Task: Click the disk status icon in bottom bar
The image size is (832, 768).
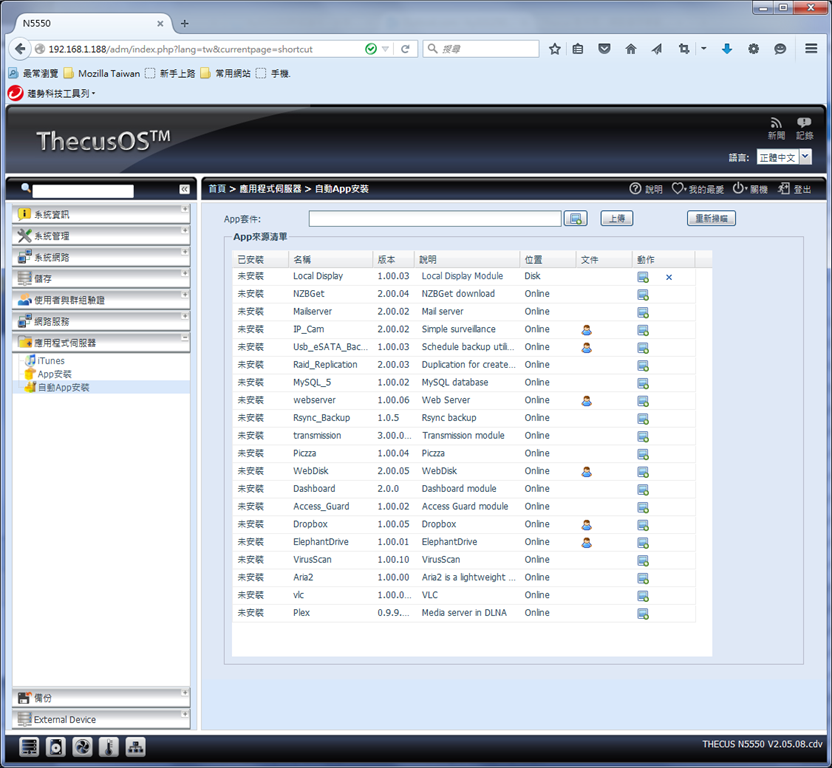Action: click(x=55, y=747)
